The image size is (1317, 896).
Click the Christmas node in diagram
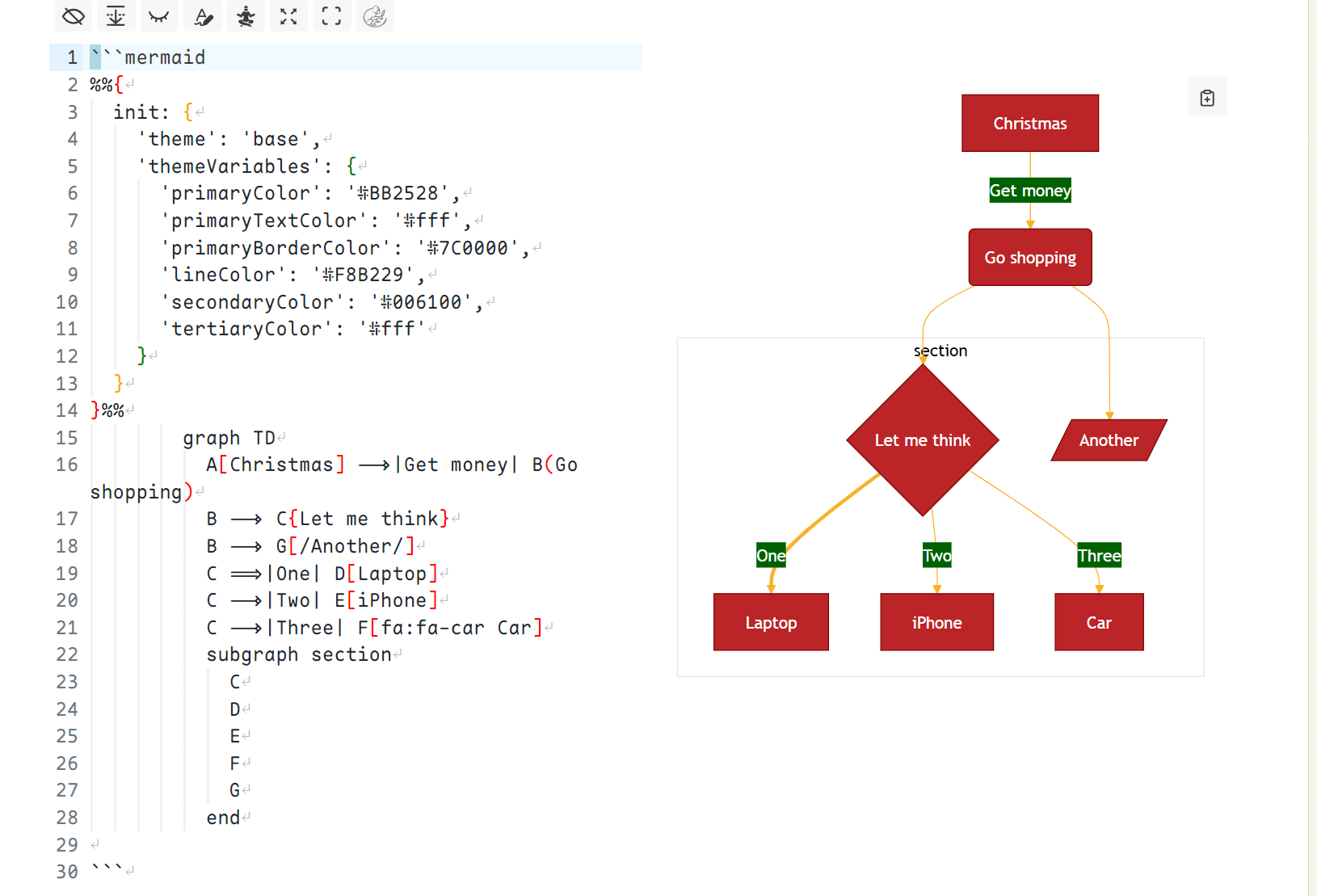[x=1030, y=123]
